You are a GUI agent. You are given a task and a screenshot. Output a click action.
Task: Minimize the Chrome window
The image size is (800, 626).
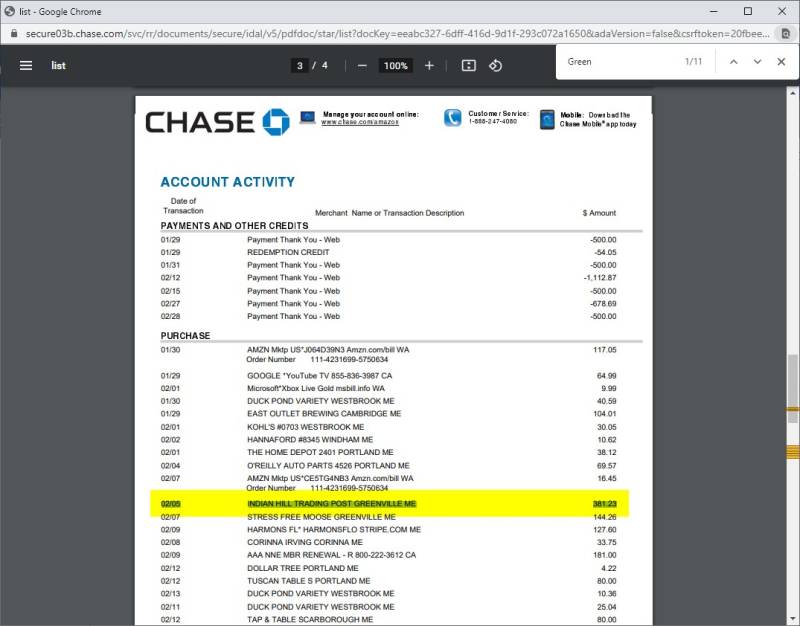click(x=714, y=11)
